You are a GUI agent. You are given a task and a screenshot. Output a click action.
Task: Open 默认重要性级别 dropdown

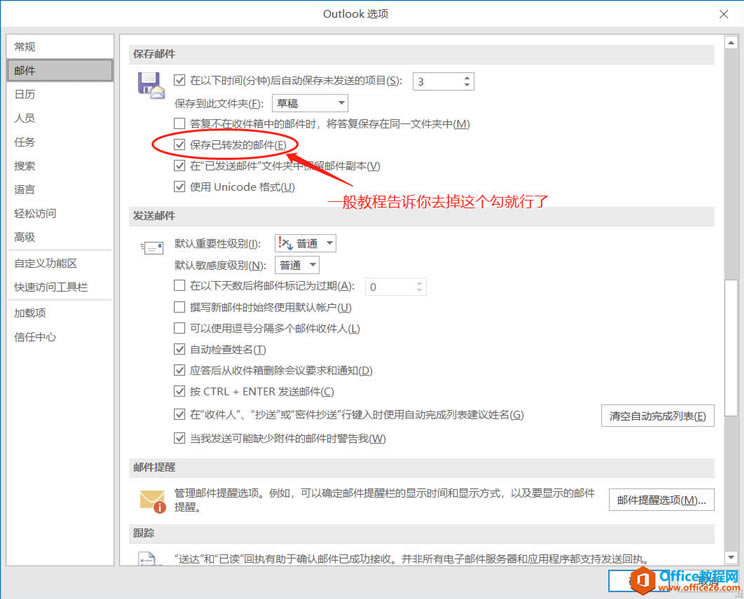(x=306, y=243)
